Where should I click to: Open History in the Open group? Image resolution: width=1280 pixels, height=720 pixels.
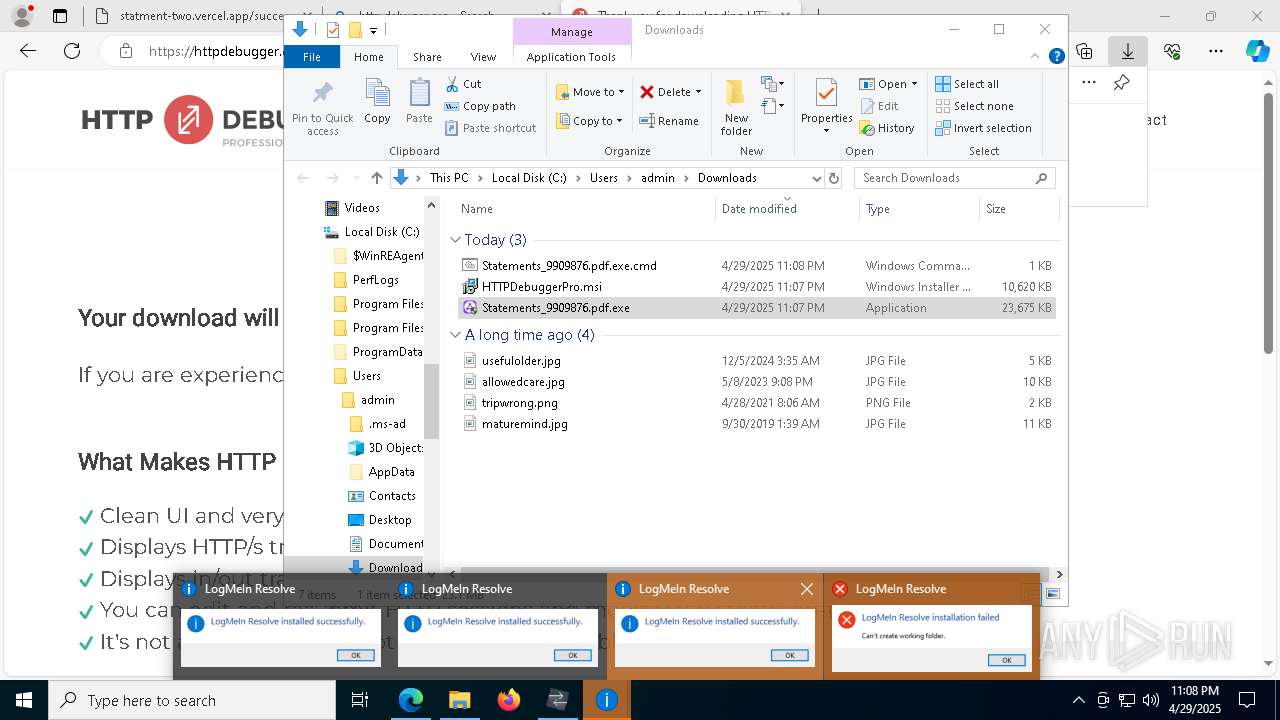click(x=886, y=128)
